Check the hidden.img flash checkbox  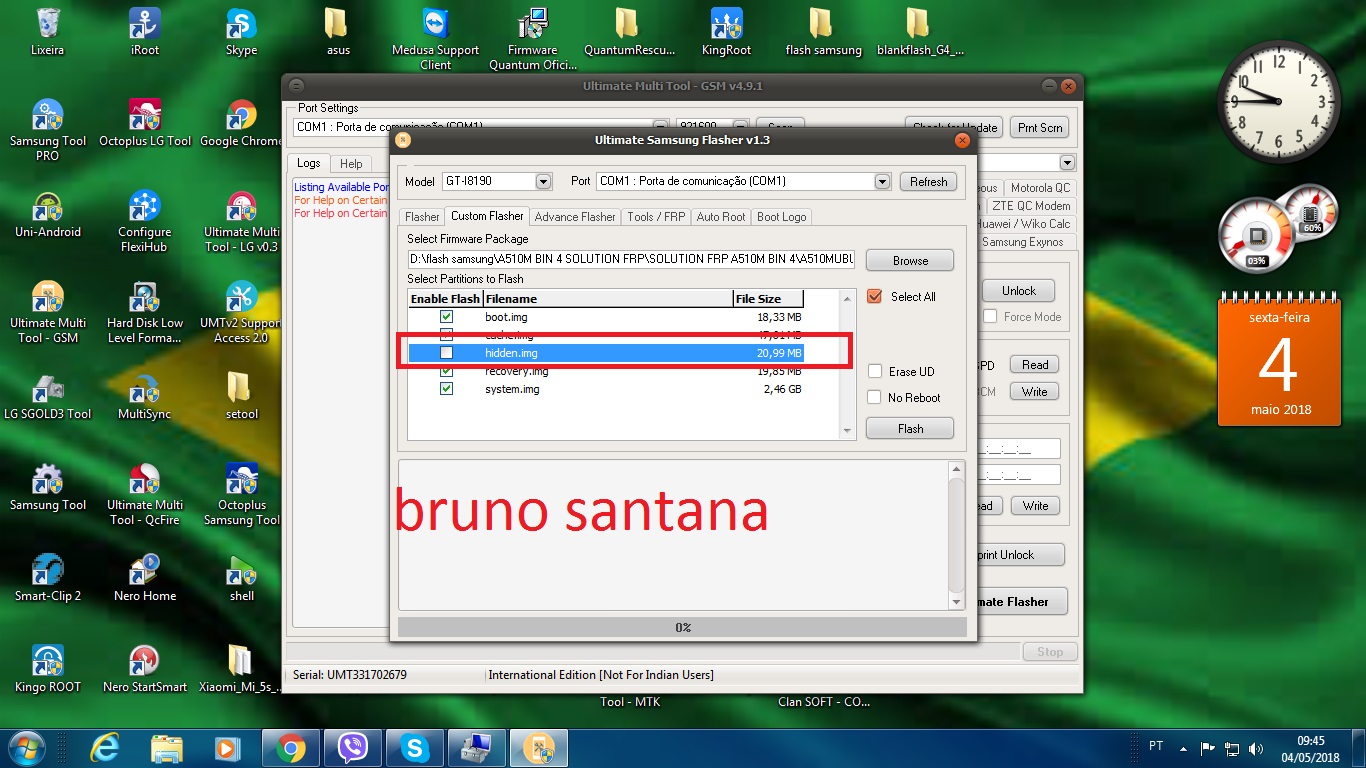tap(446, 353)
